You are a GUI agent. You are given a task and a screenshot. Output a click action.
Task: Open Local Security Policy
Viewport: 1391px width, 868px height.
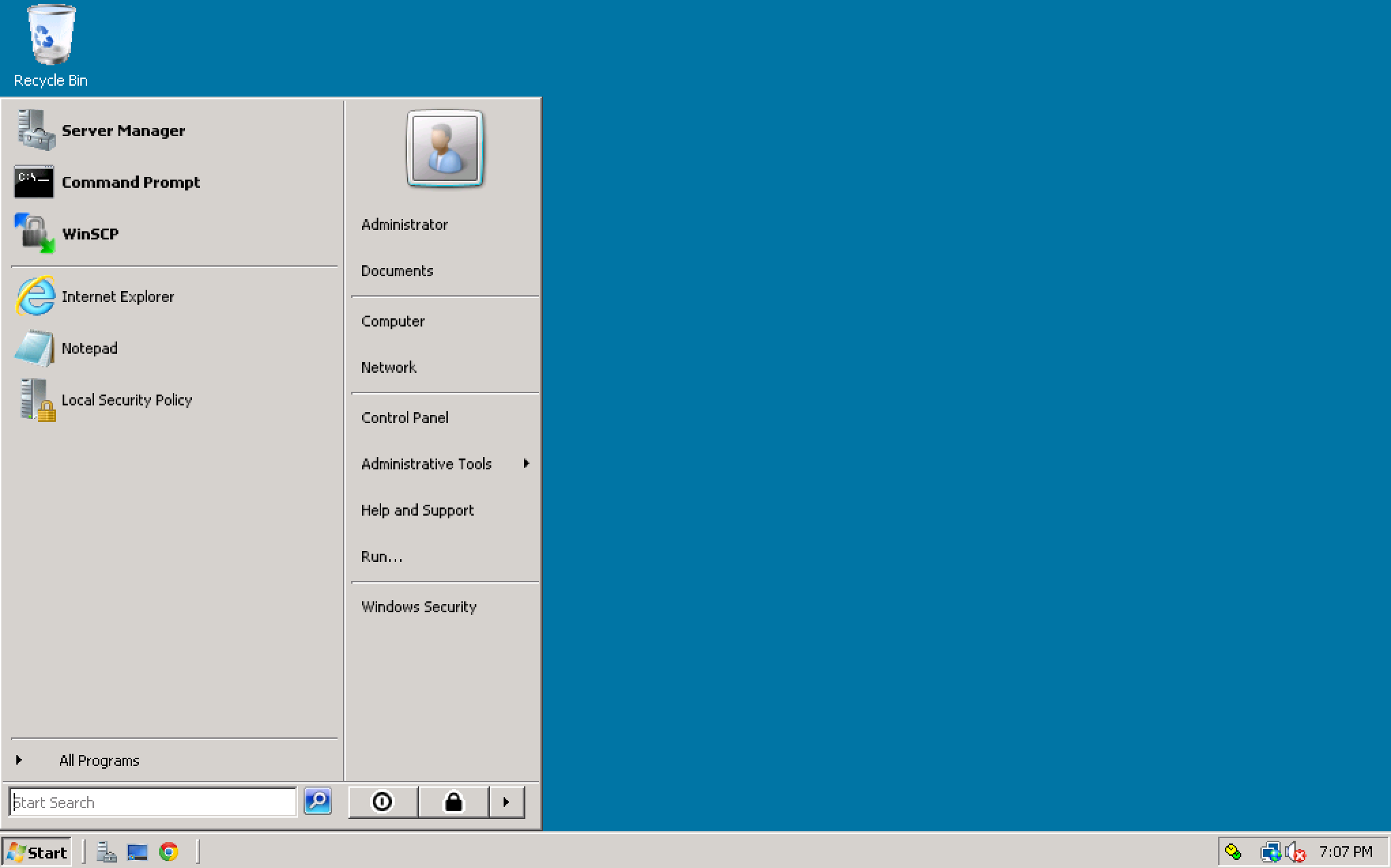coord(128,399)
